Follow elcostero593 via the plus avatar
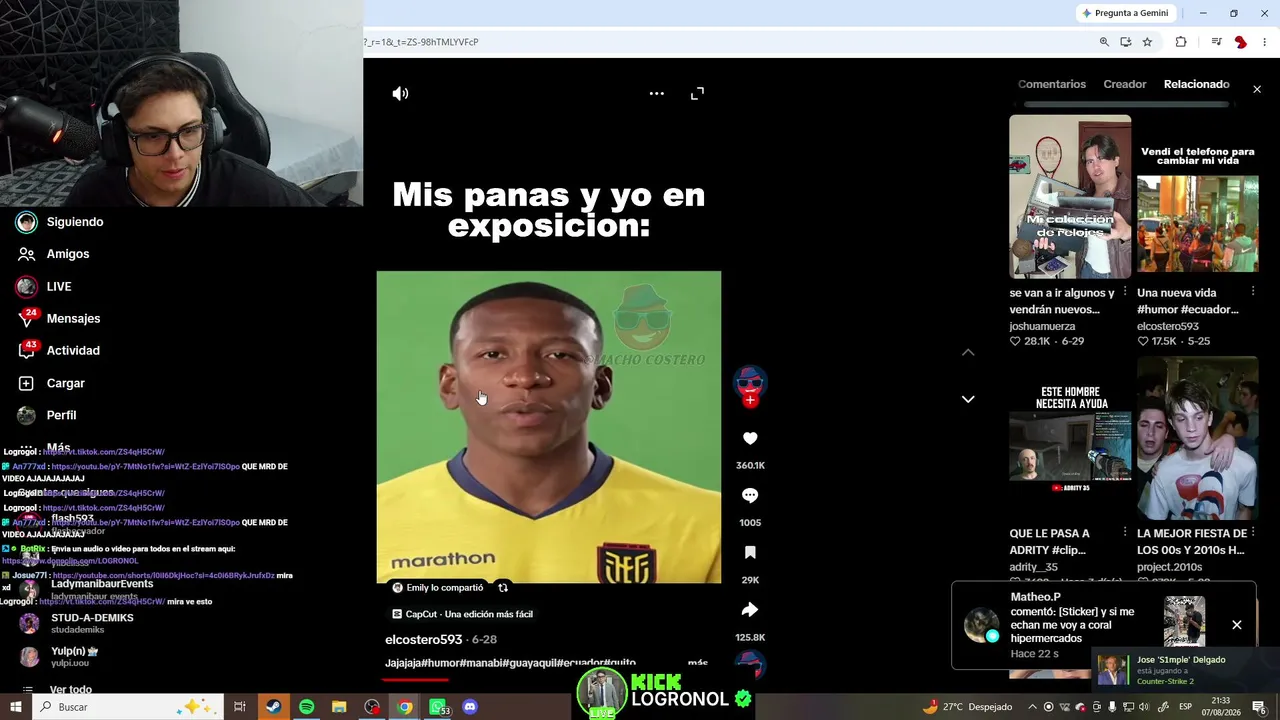This screenshot has height=720, width=1280. tap(750, 400)
